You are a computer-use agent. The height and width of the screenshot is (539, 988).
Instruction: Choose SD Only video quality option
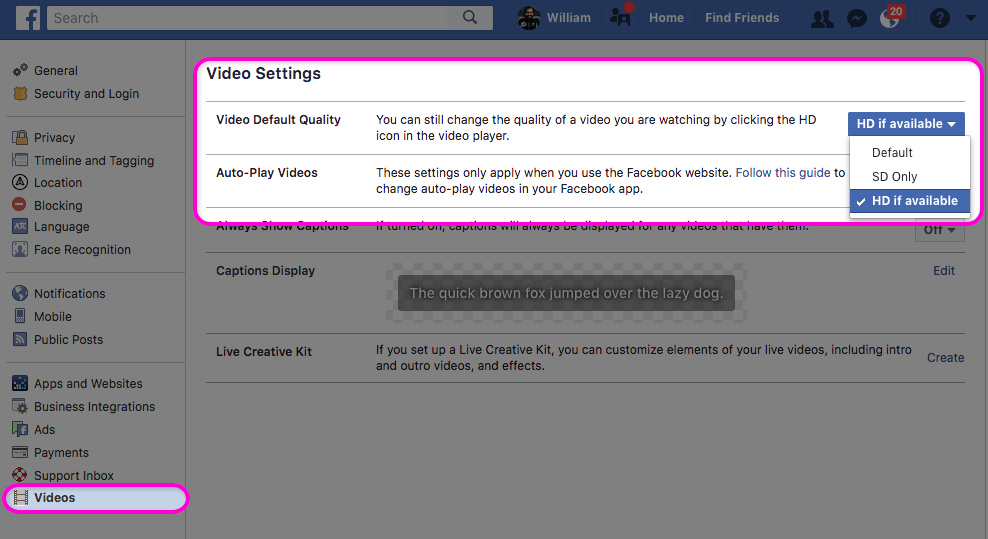click(x=909, y=177)
